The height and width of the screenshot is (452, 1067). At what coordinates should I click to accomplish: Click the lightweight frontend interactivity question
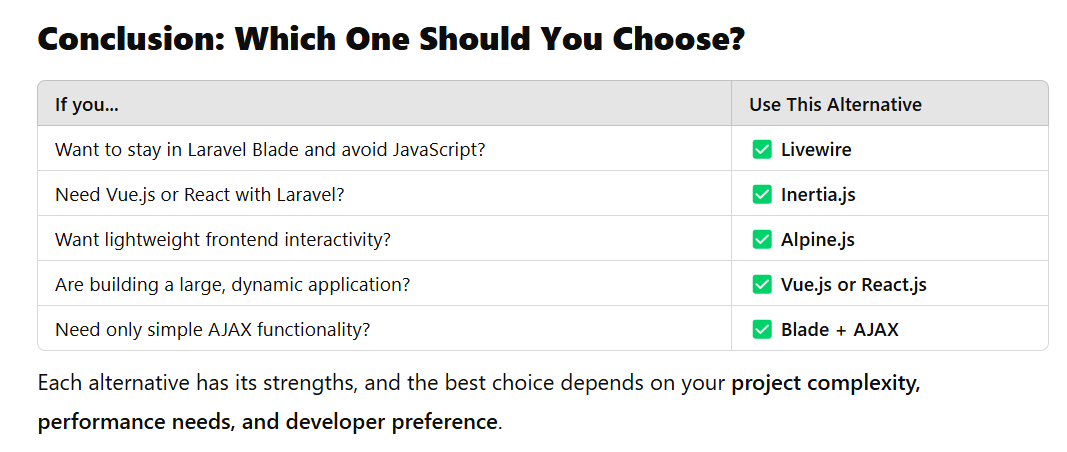222,240
